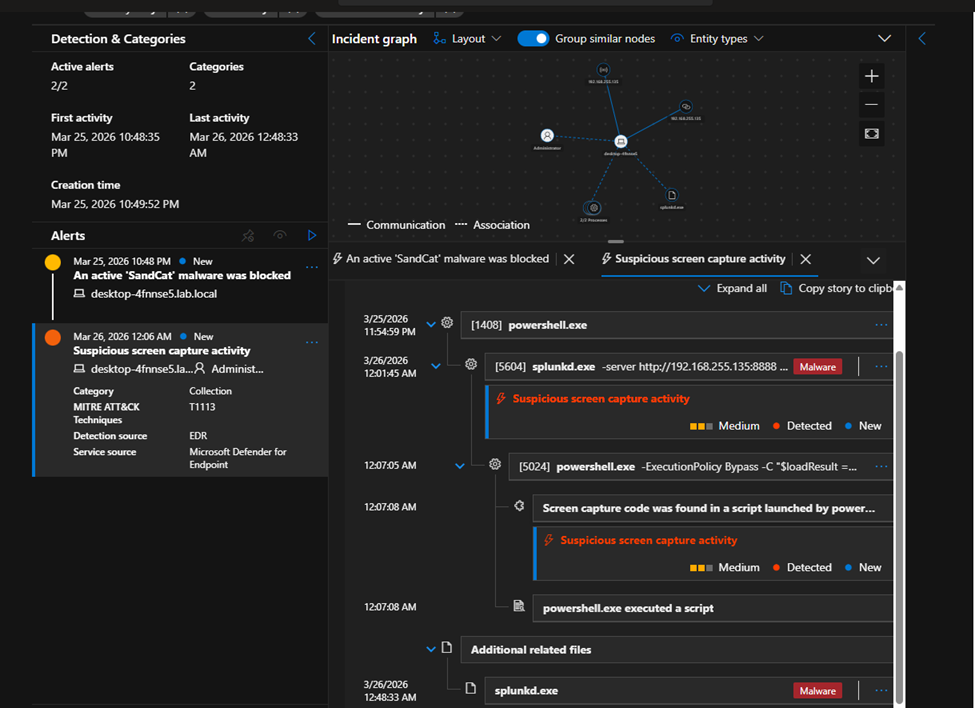975x708 pixels.
Task: Open the Layout dropdown
Action: pos(468,39)
